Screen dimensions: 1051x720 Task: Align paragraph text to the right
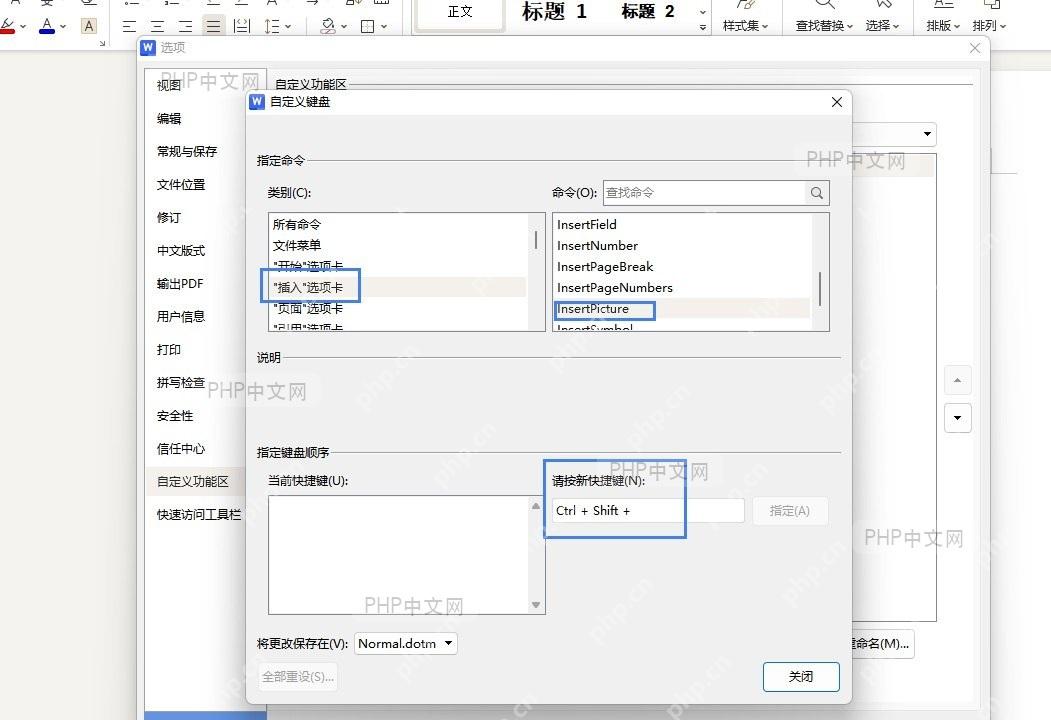pos(186,26)
